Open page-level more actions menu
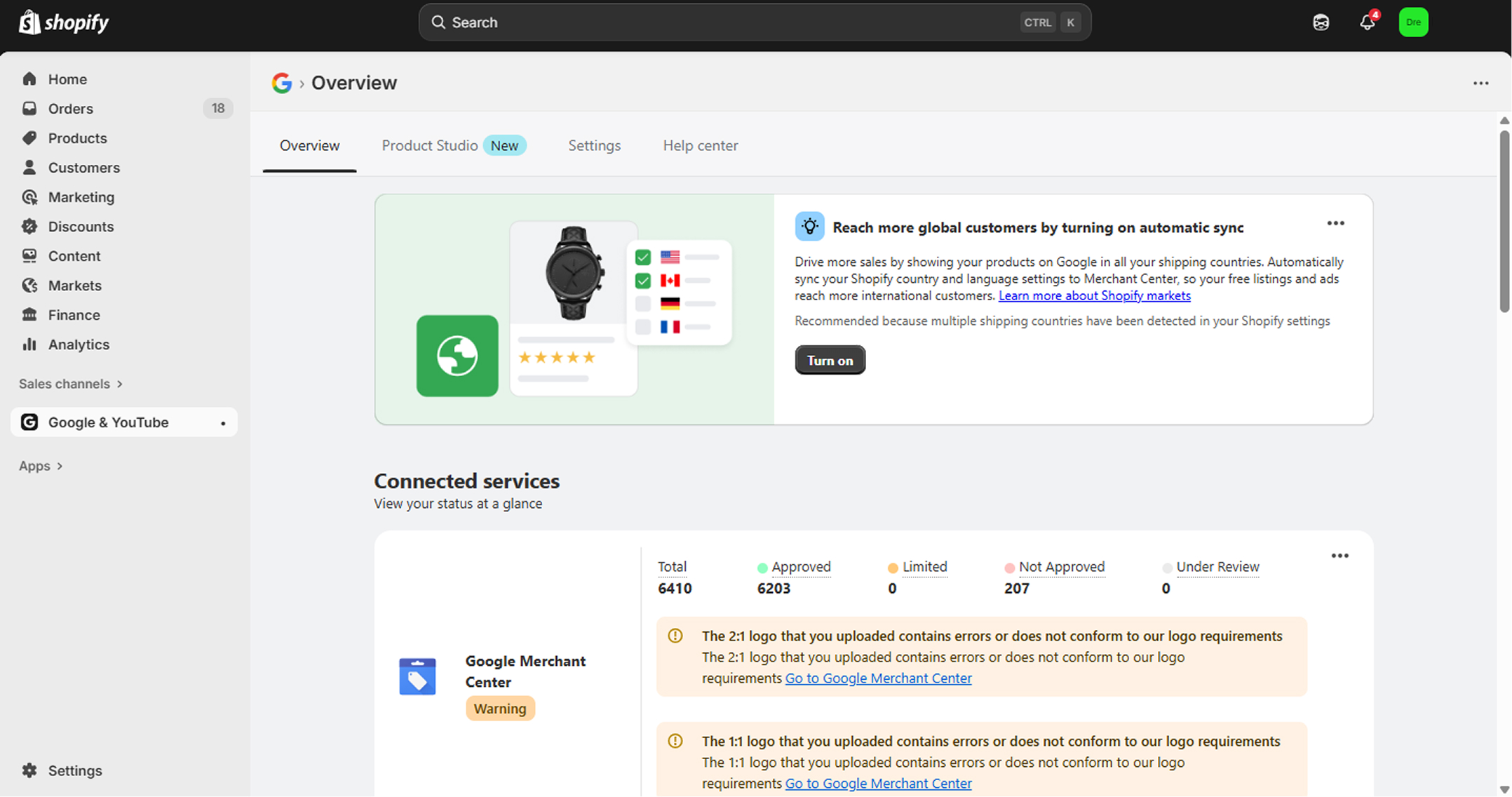This screenshot has width=1512, height=797. (1480, 83)
